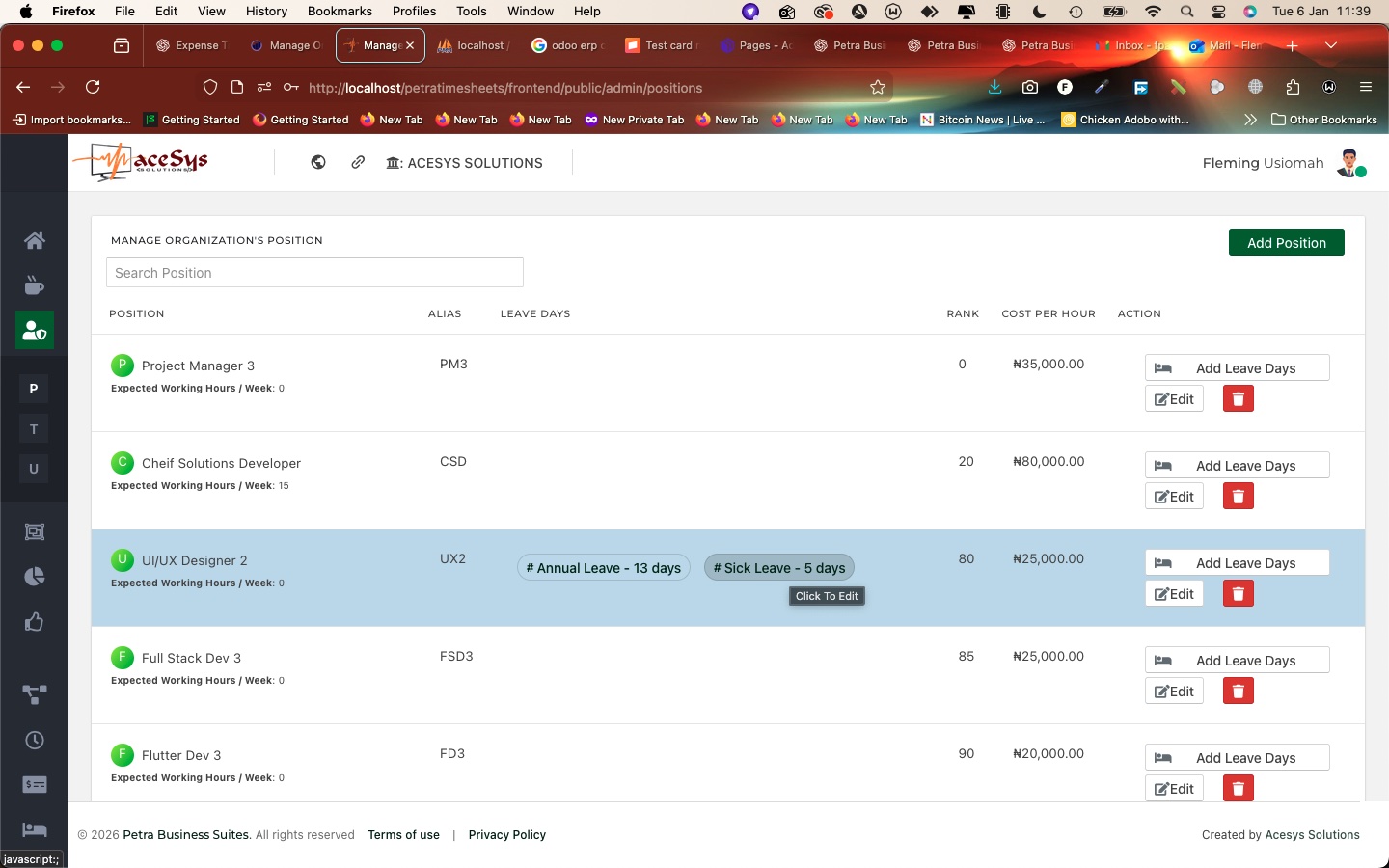Click the red trash icon for Full Stack Dev 3
This screenshot has height=868, width=1389.
(x=1238, y=692)
